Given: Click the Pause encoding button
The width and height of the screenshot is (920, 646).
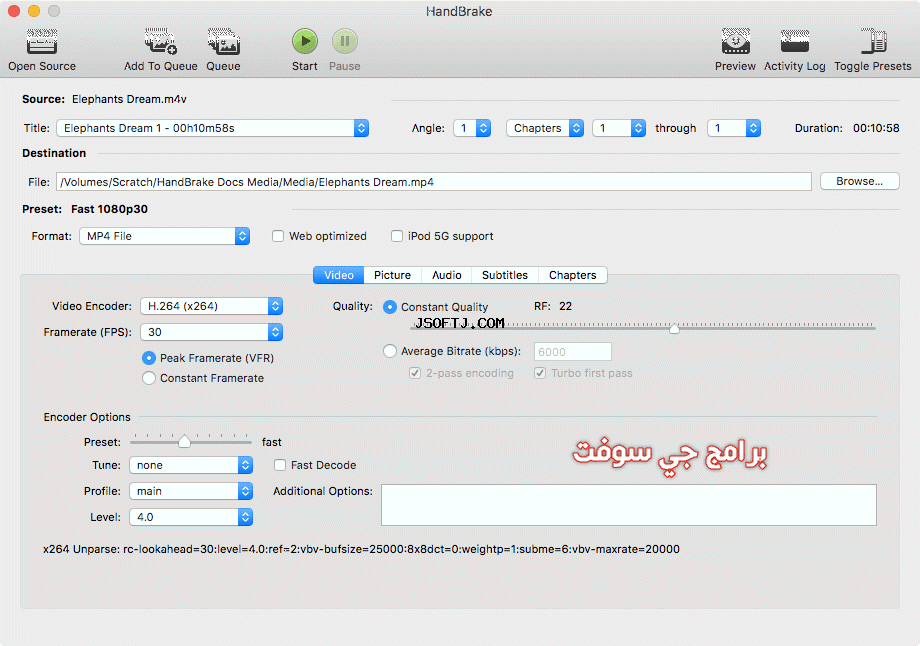Looking at the screenshot, I should [x=344, y=41].
